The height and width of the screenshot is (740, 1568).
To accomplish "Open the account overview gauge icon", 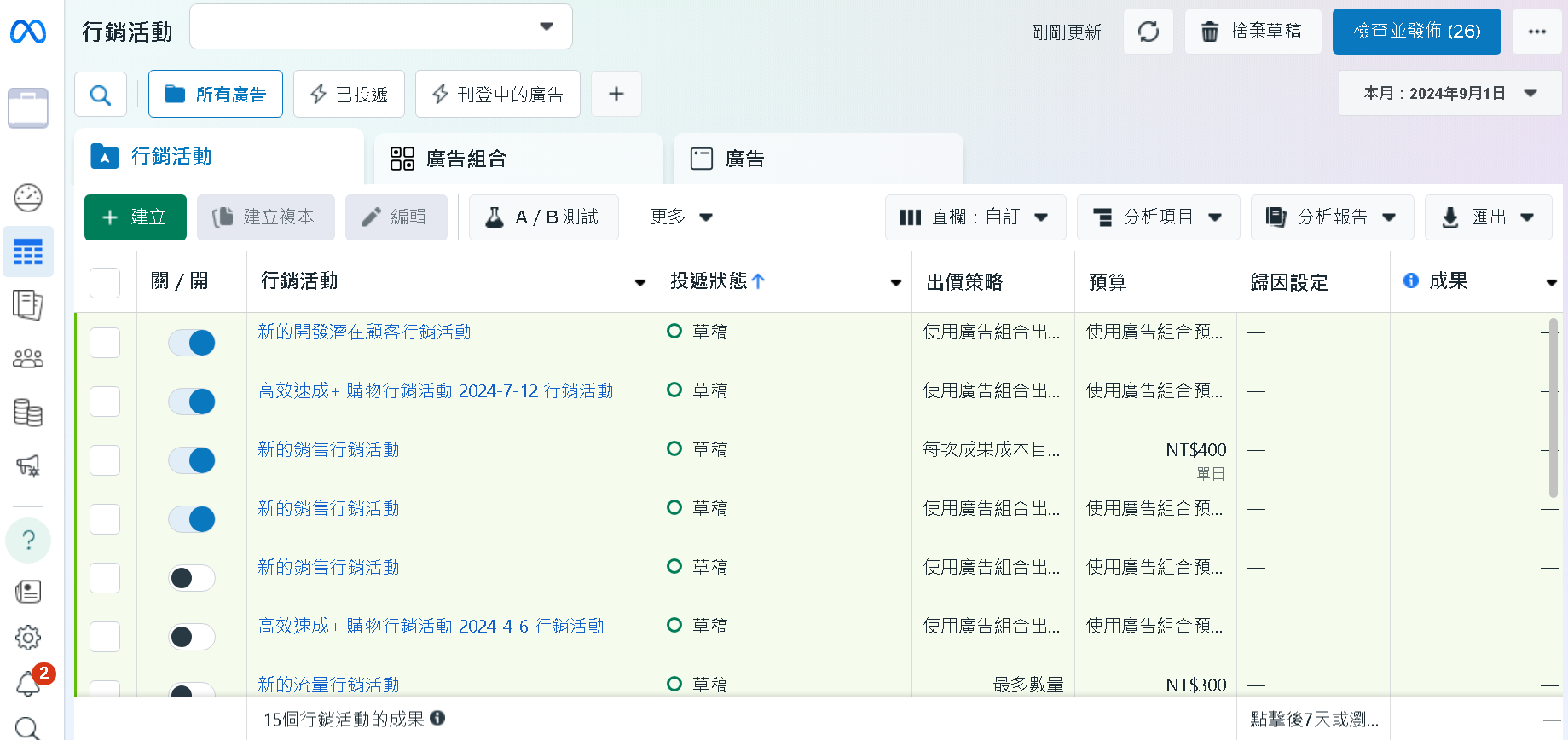I will pyautogui.click(x=28, y=198).
